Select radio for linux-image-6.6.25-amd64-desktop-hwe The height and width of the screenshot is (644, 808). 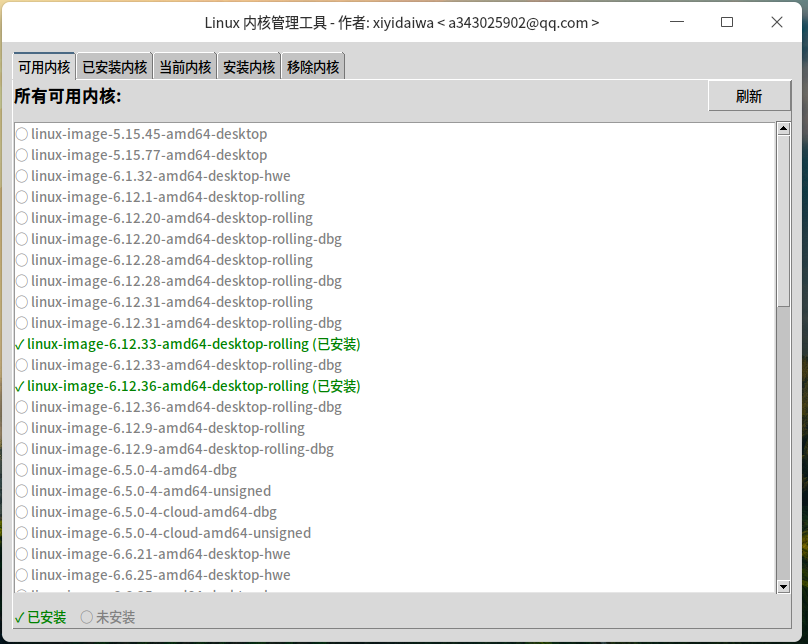click(x=22, y=575)
